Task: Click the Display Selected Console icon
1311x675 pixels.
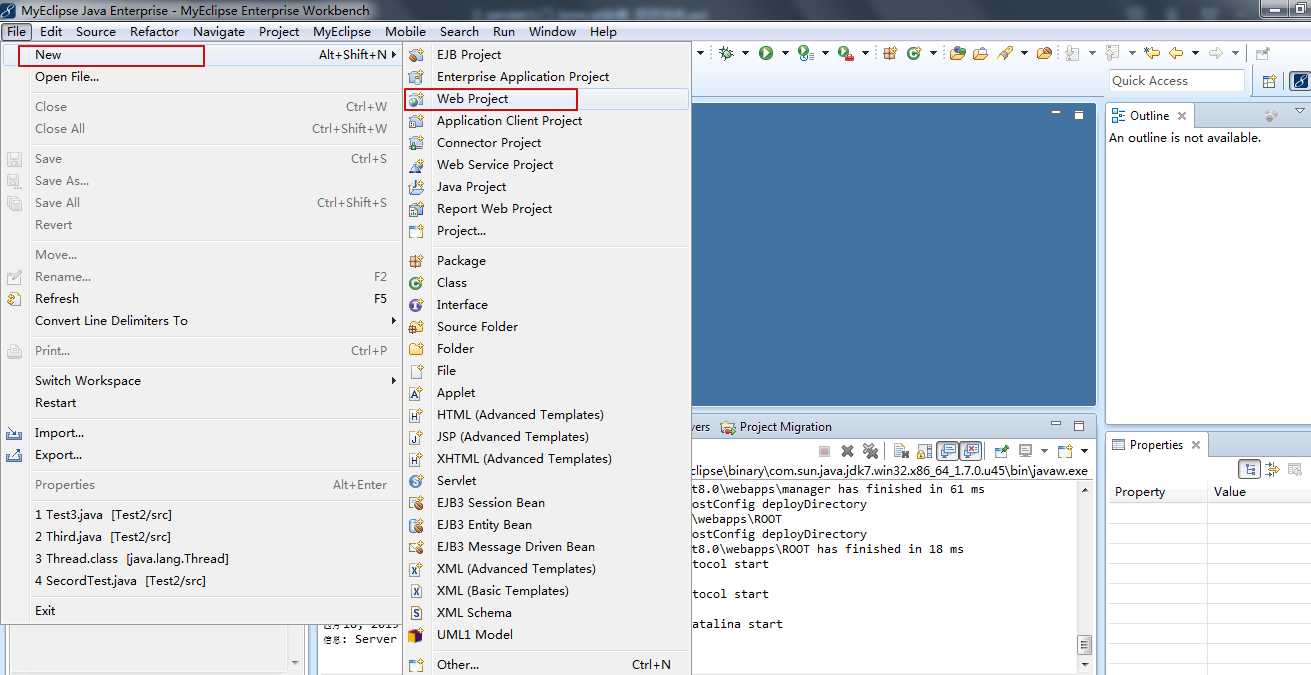Action: click(x=1026, y=451)
